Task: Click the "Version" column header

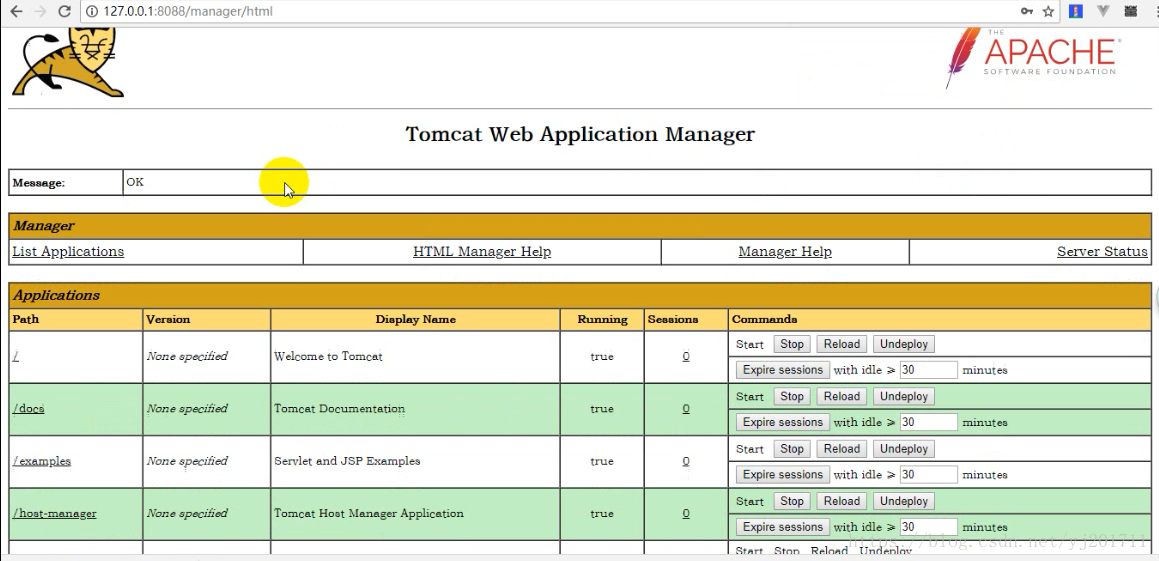Action: (168, 319)
